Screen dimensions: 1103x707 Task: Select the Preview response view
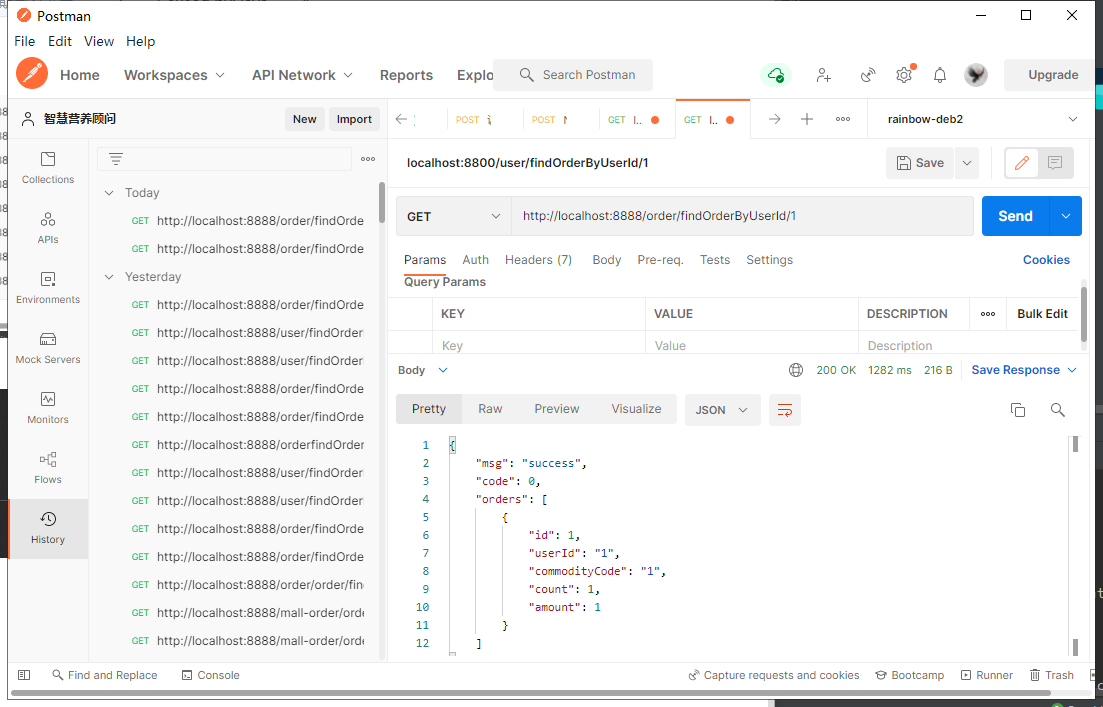coord(556,409)
